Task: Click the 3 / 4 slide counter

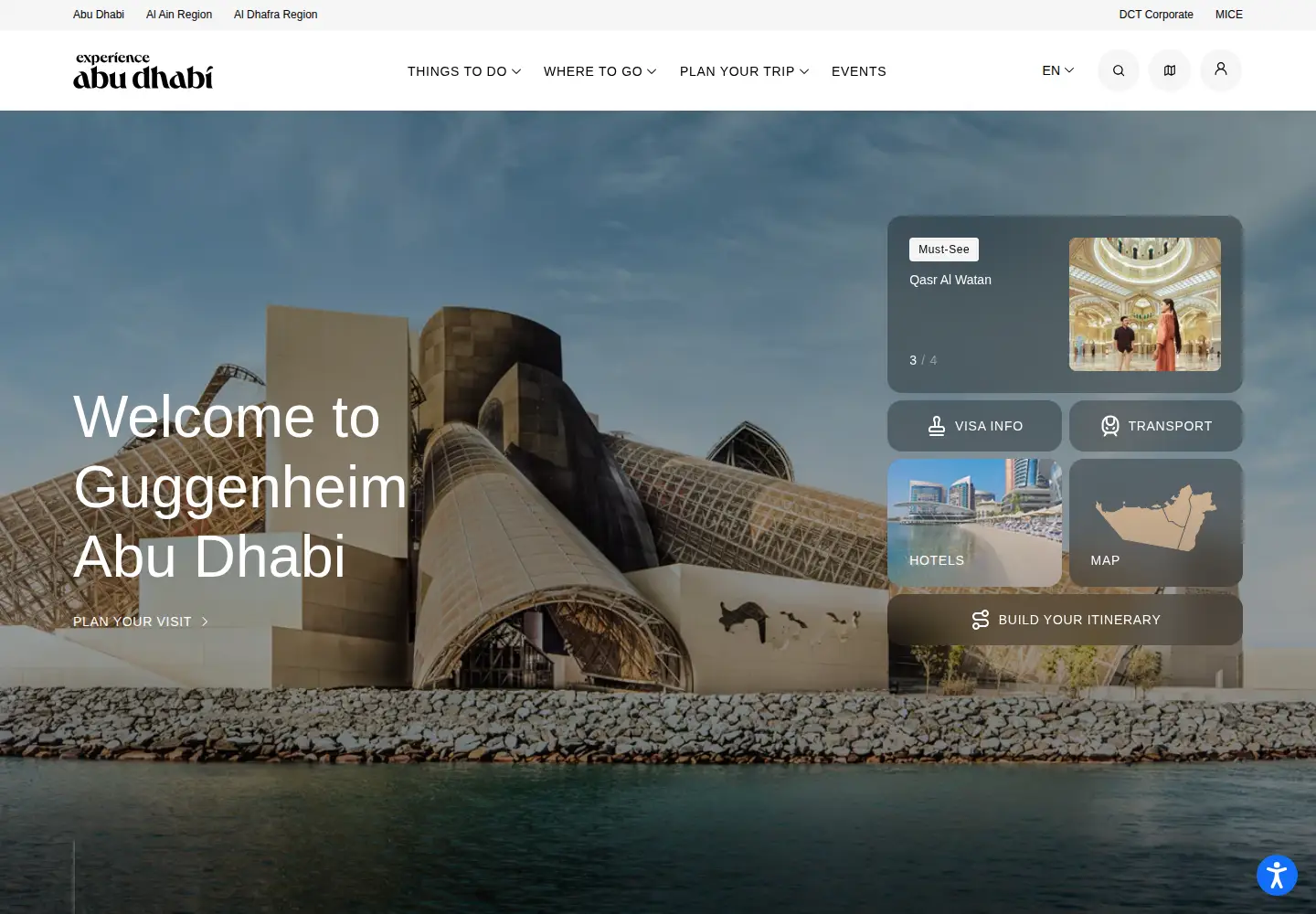Action: (923, 360)
